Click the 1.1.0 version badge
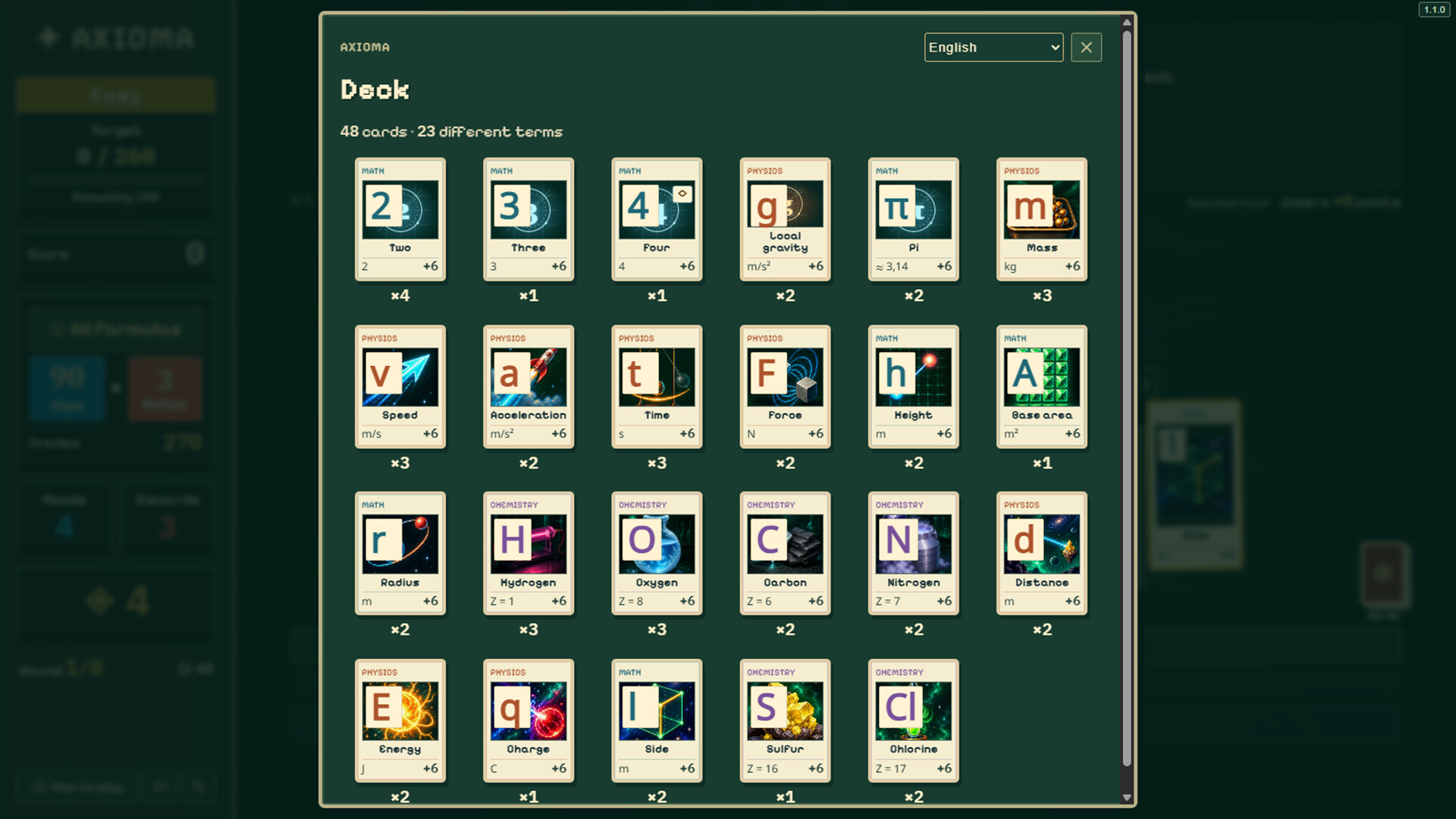 pyautogui.click(x=1434, y=10)
